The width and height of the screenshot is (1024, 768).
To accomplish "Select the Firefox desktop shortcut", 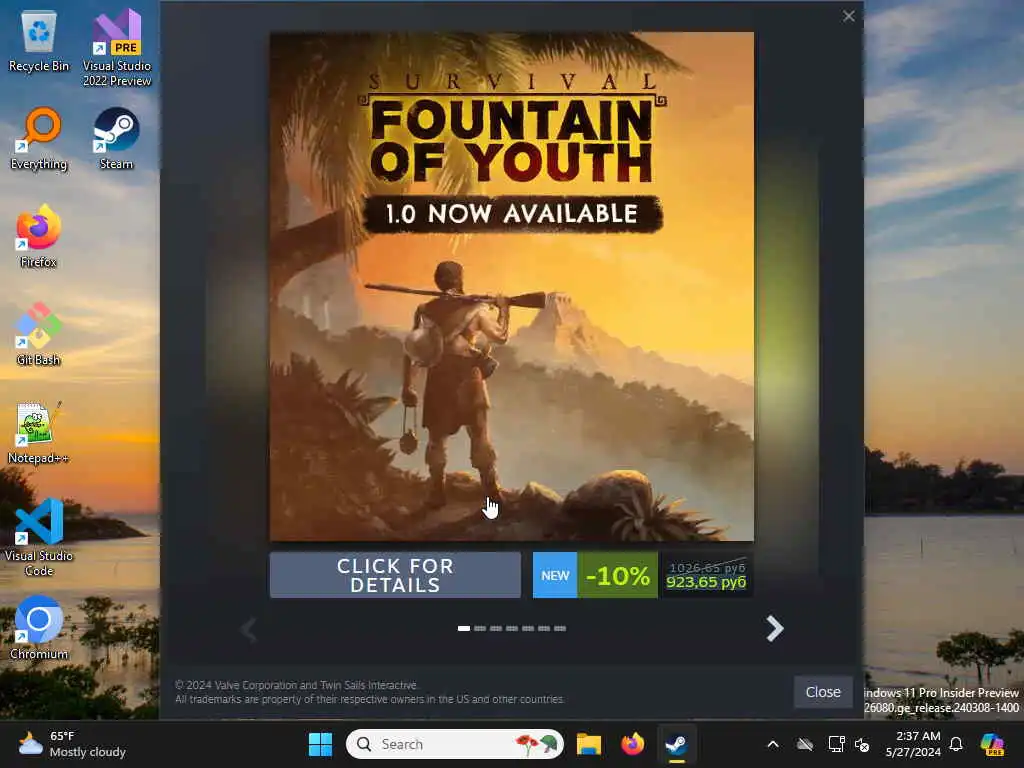I will (x=39, y=236).
